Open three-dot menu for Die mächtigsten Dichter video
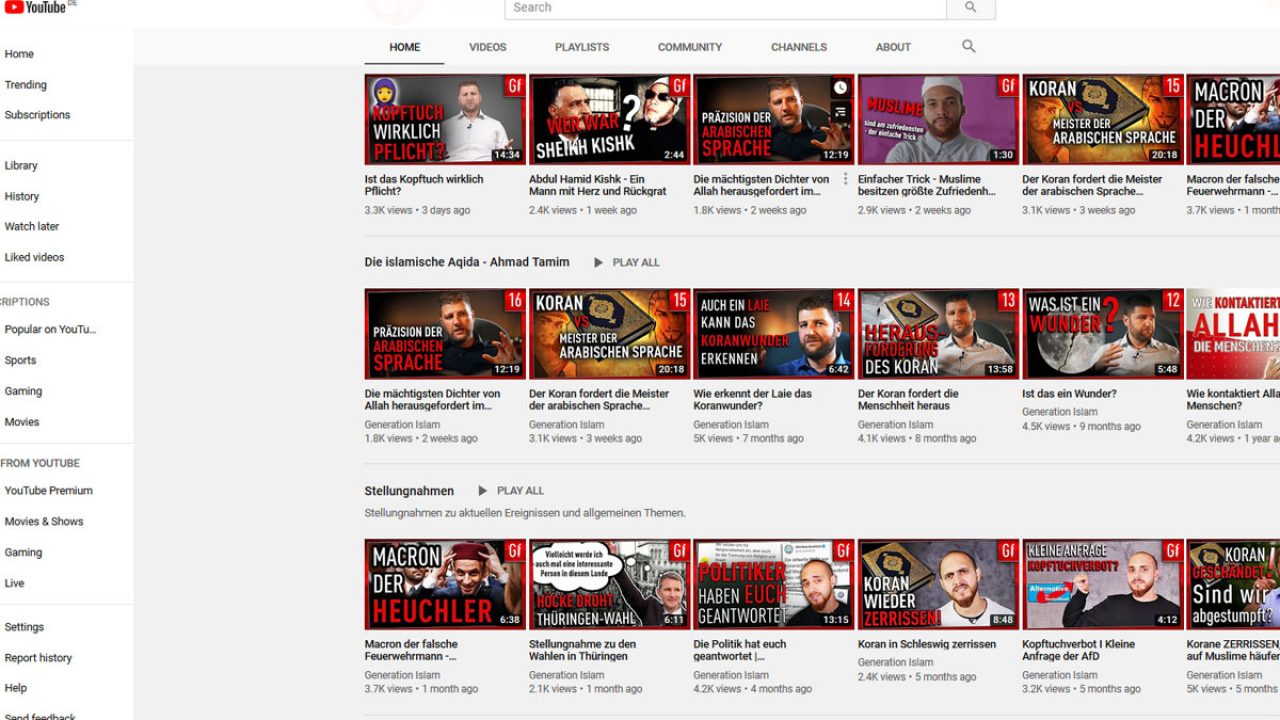1280x720 pixels. tap(845, 180)
